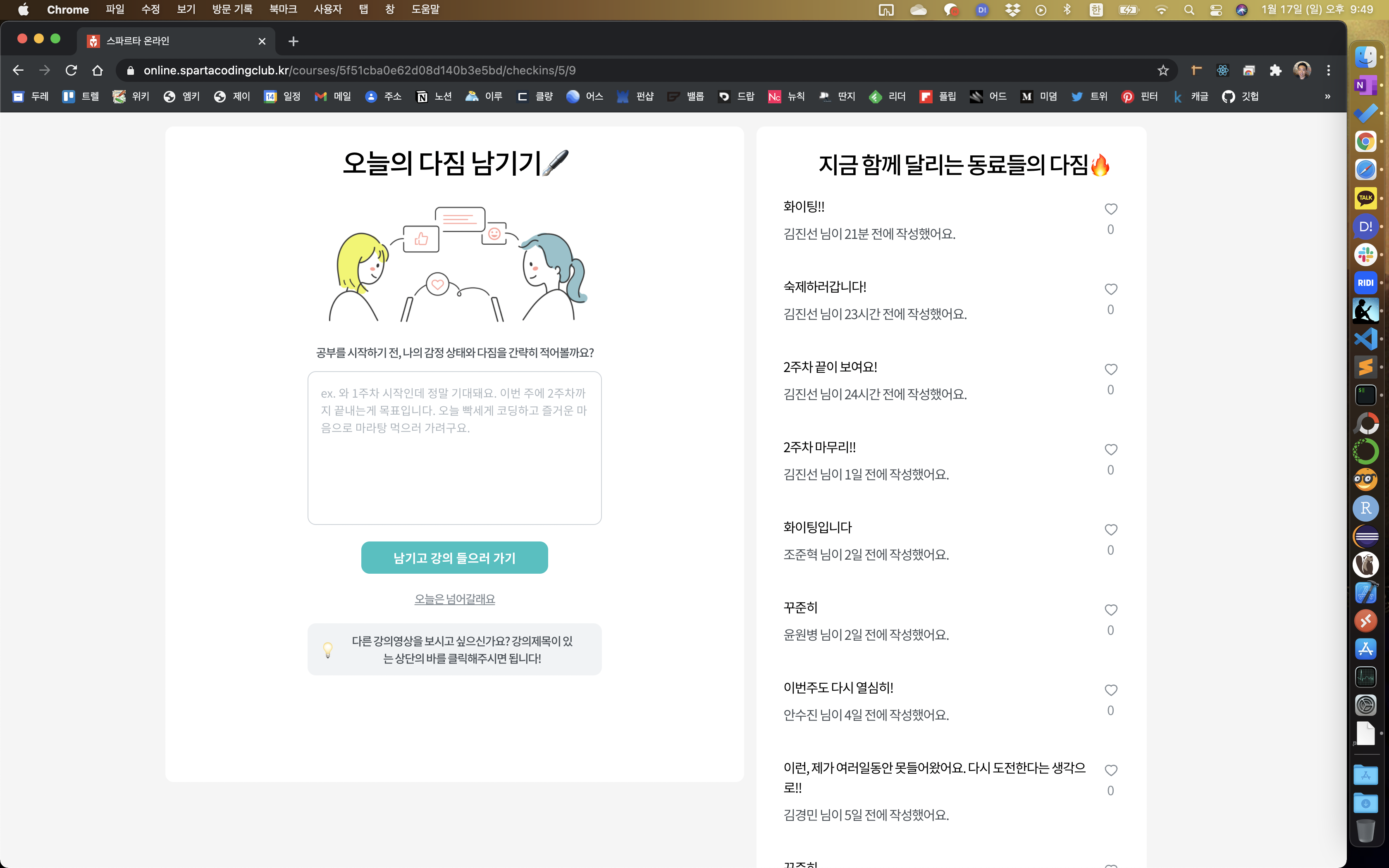Like the '화이팅!!' post with heart icon

coord(1111,209)
